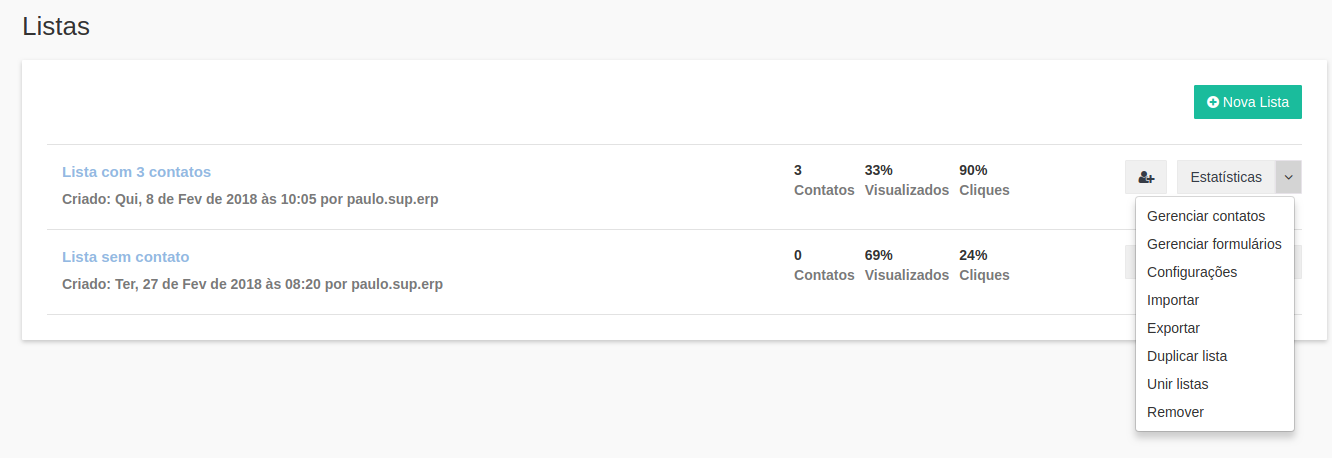Open the Lista sem contato link
The image size is (1332, 458).
(125, 257)
